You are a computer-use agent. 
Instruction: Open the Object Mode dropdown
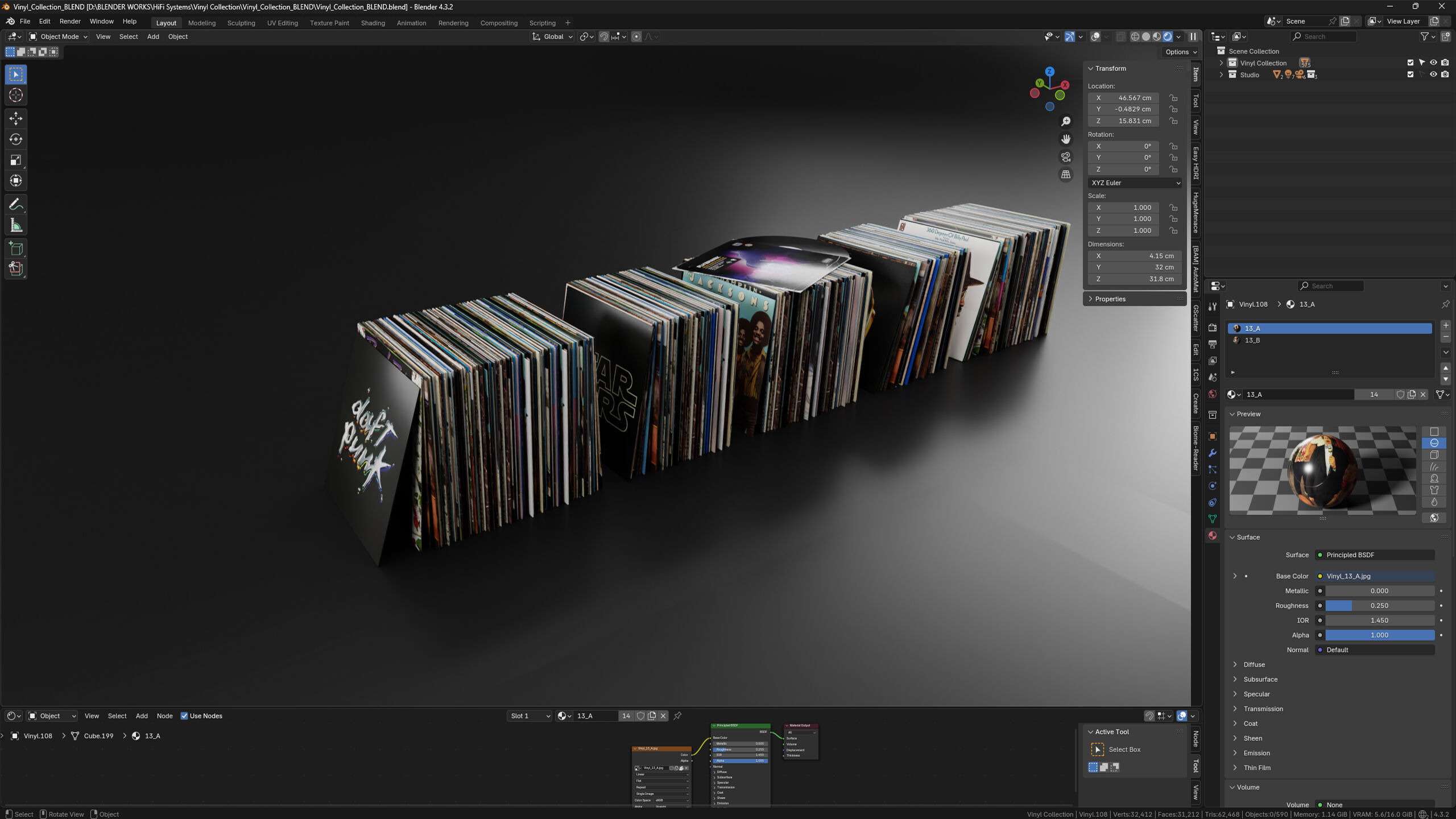click(59, 36)
